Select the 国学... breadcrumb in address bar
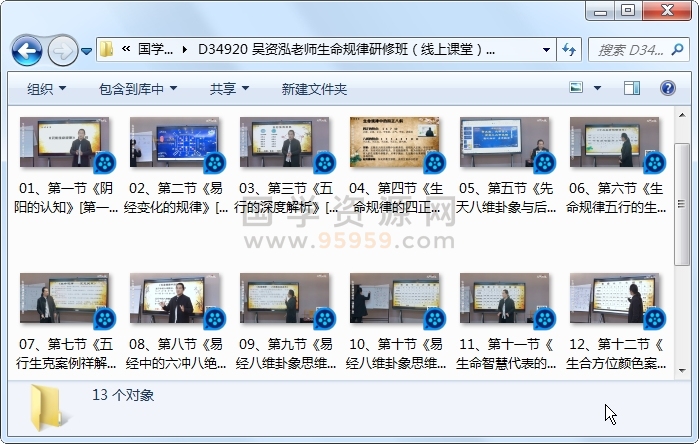The height and width of the screenshot is (444, 699). pyautogui.click(x=155, y=49)
